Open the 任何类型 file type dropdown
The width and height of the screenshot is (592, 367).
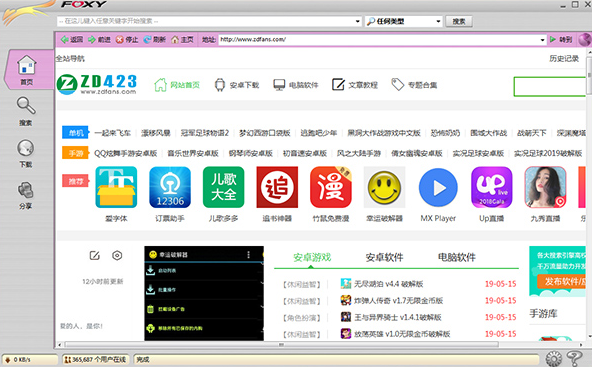[403, 21]
